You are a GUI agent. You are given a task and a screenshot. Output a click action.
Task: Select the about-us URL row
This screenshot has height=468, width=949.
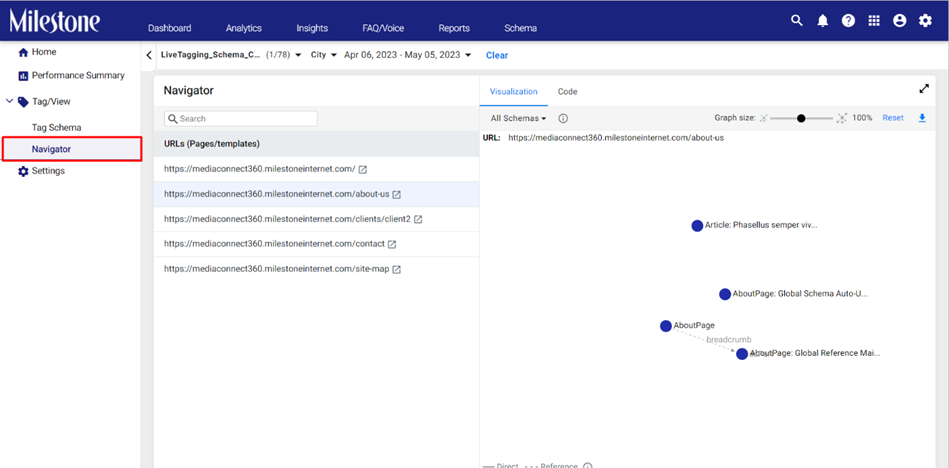tap(317, 194)
